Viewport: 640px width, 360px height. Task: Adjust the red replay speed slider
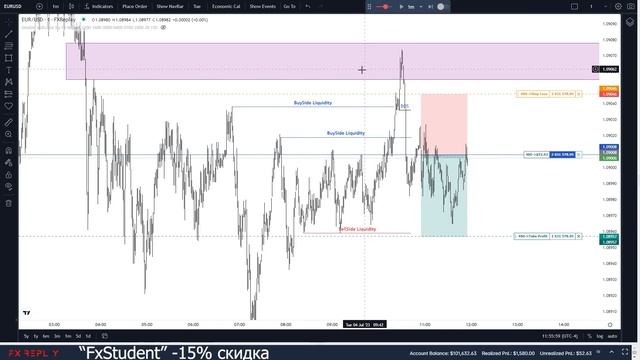tap(385, 7)
